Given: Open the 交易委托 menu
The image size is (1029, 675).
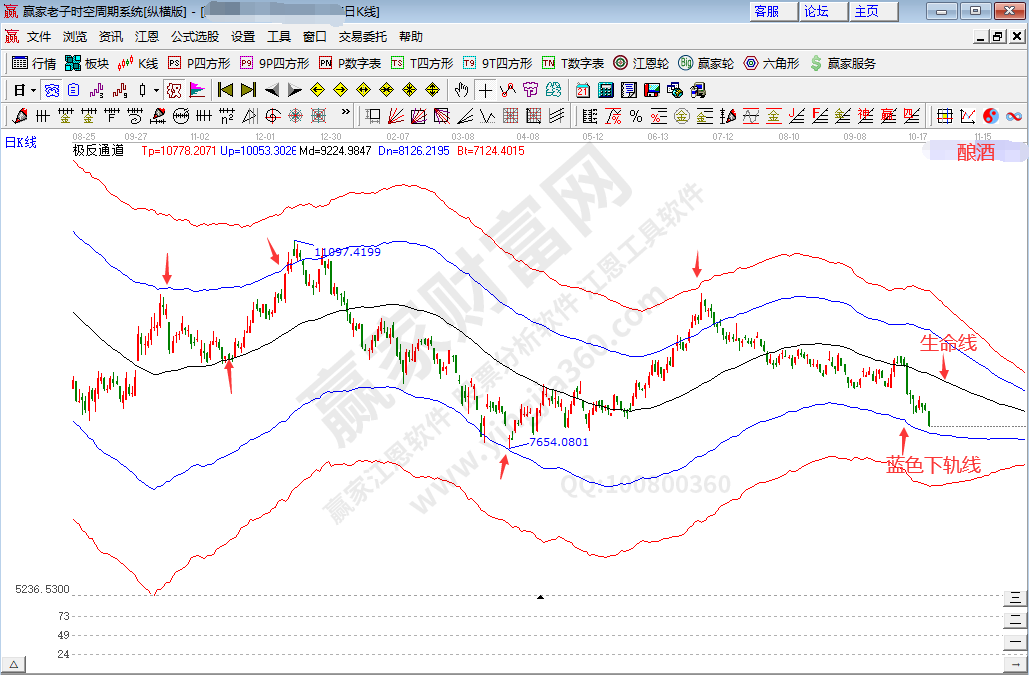Looking at the screenshot, I should coord(362,36).
